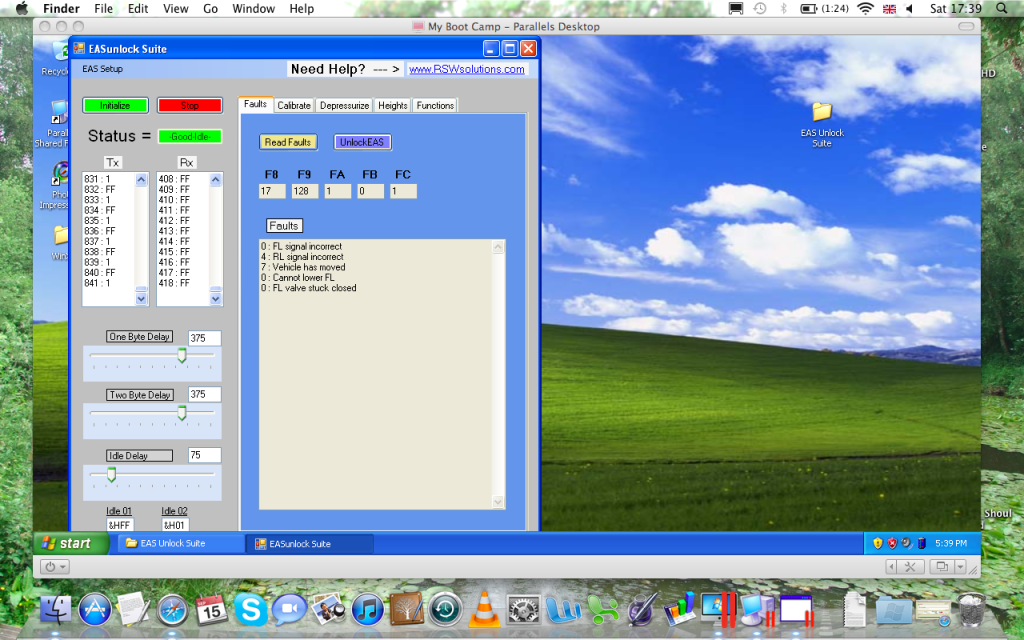
Task: Click the battery status icon
Action: 808,8
